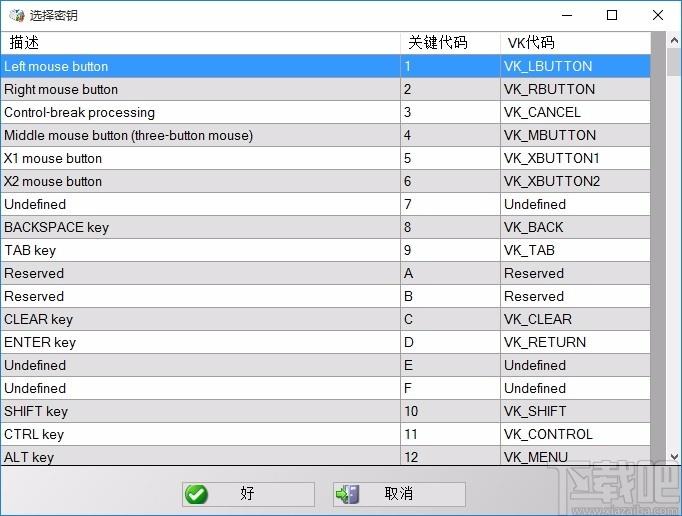The image size is (682, 516).
Task: Click the VK_TAB cell
Action: tap(575, 250)
